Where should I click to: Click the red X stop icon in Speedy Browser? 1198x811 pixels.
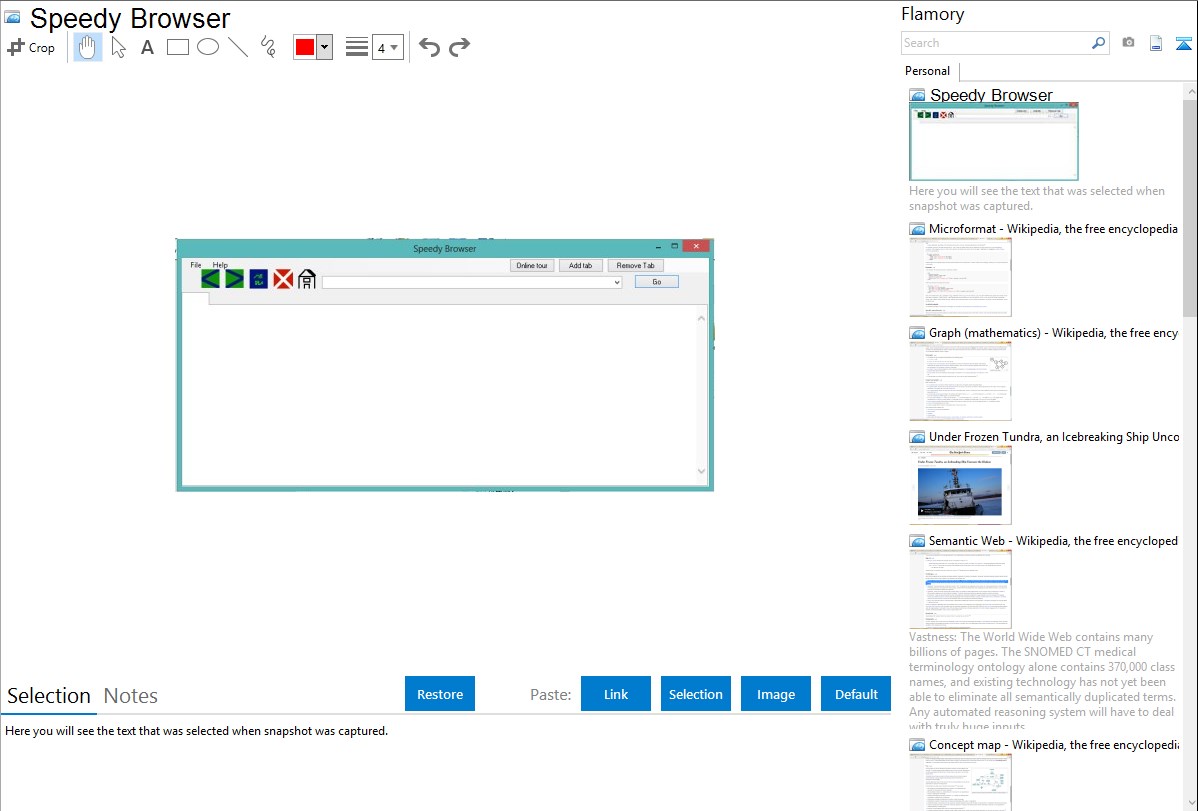283,279
